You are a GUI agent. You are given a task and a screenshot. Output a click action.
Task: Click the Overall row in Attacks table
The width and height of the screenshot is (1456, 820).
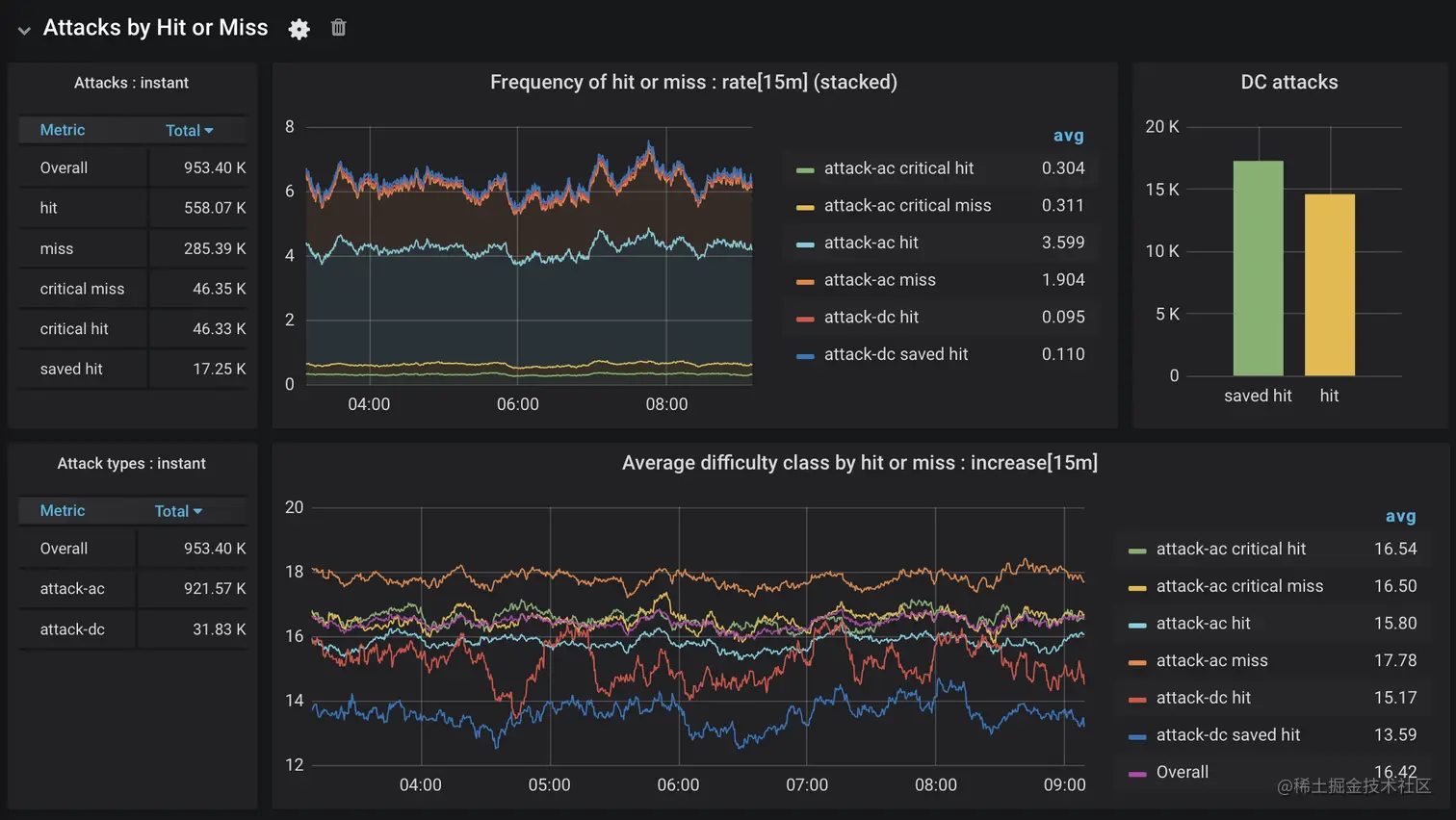(133, 168)
